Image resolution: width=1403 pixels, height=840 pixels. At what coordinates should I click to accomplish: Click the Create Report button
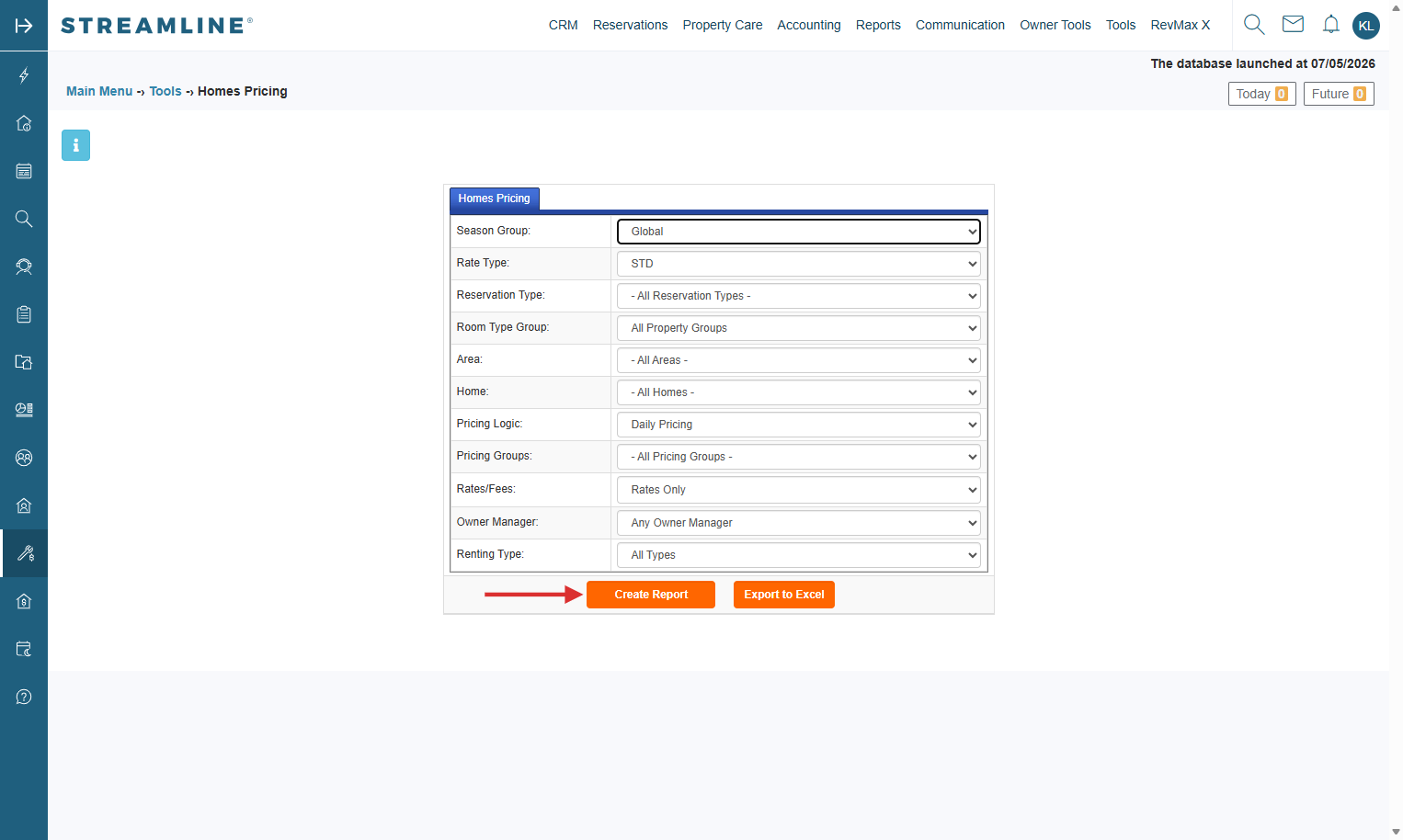(x=651, y=595)
